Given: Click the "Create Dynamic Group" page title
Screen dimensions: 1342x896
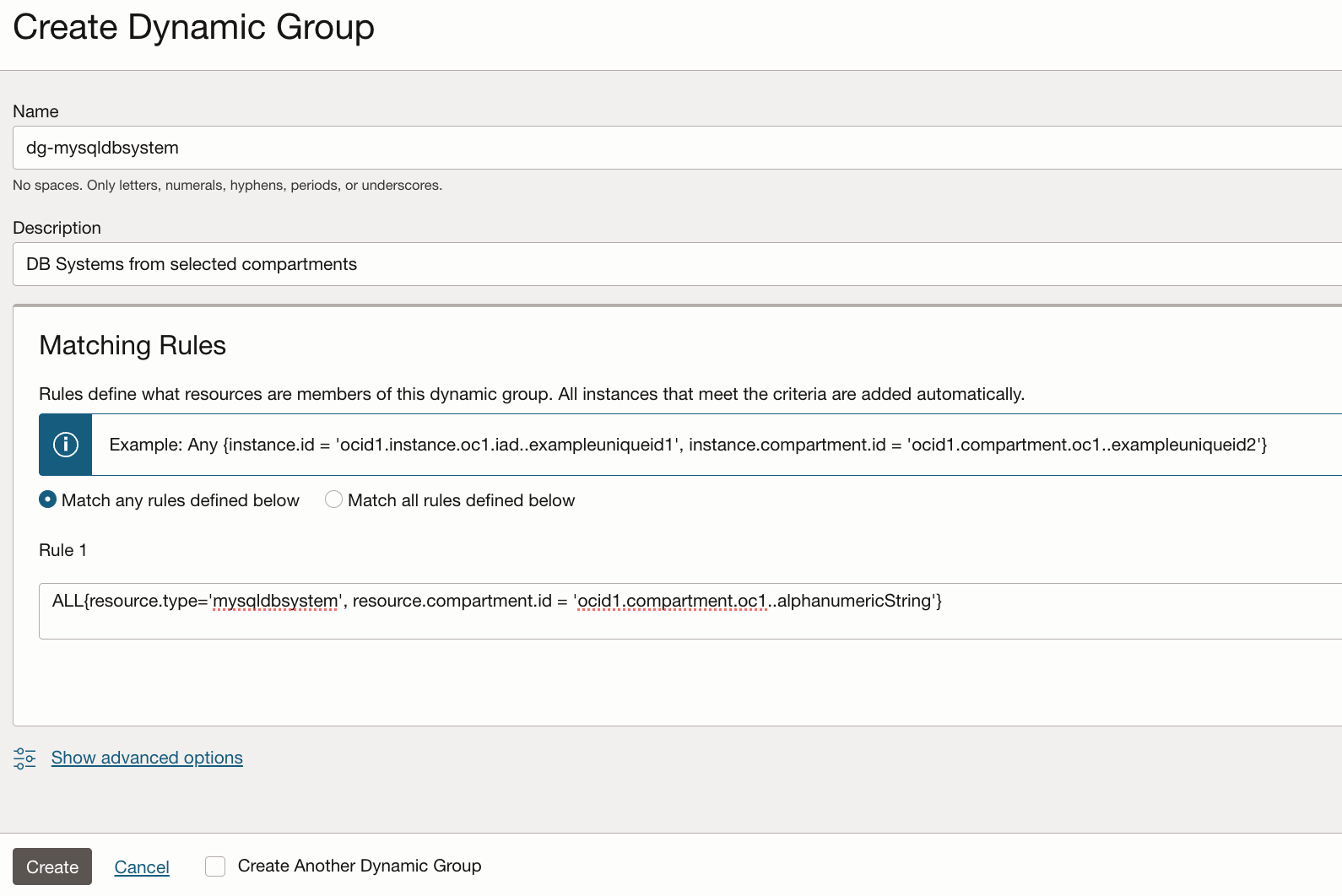Looking at the screenshot, I should tap(193, 27).
